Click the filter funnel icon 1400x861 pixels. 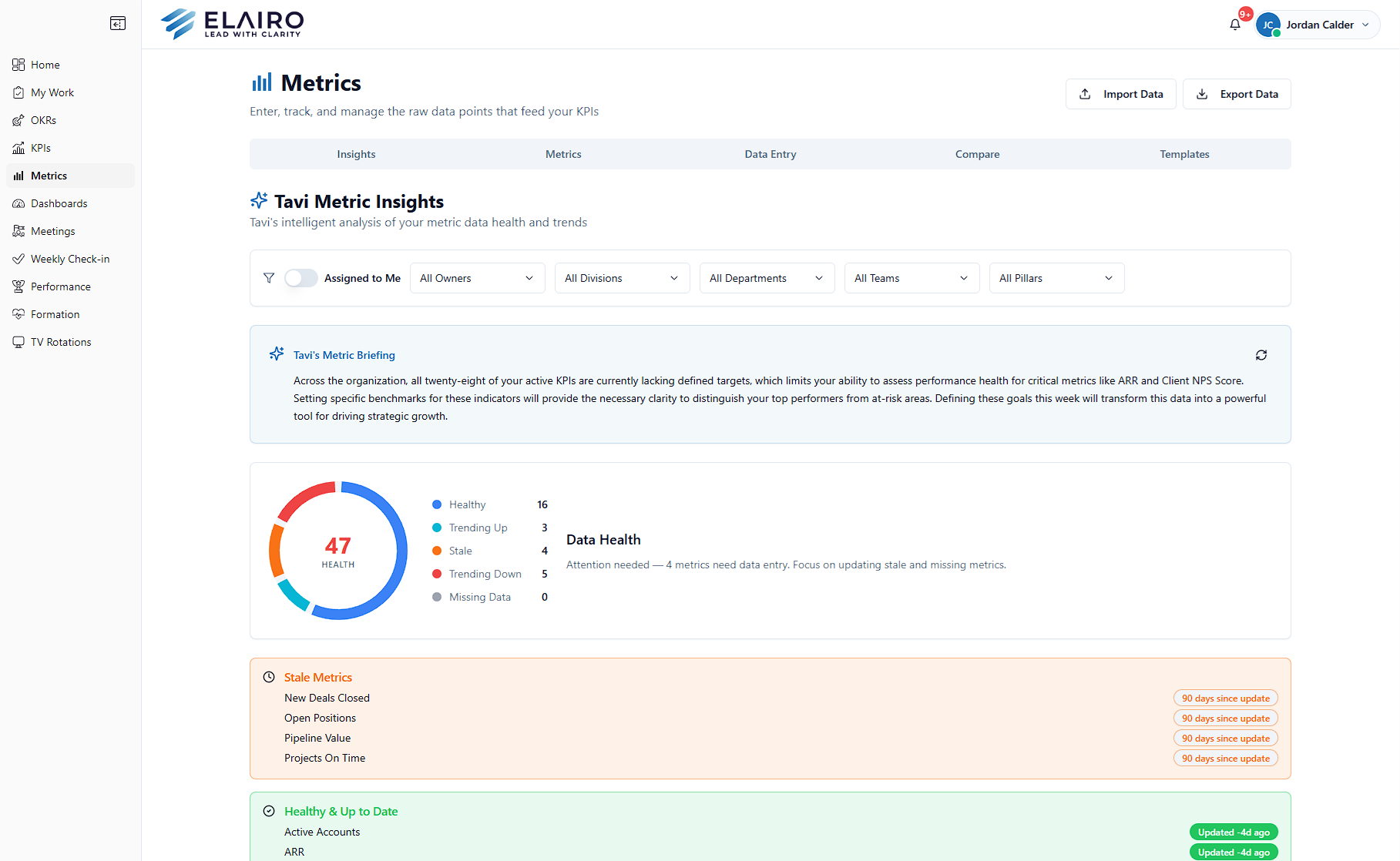pyautogui.click(x=269, y=278)
